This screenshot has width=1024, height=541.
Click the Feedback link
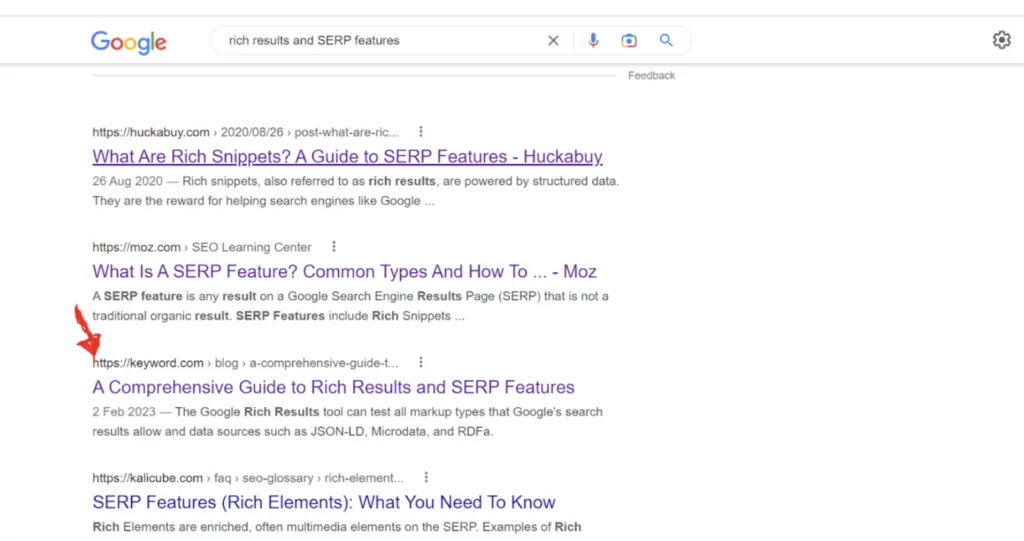tap(651, 76)
